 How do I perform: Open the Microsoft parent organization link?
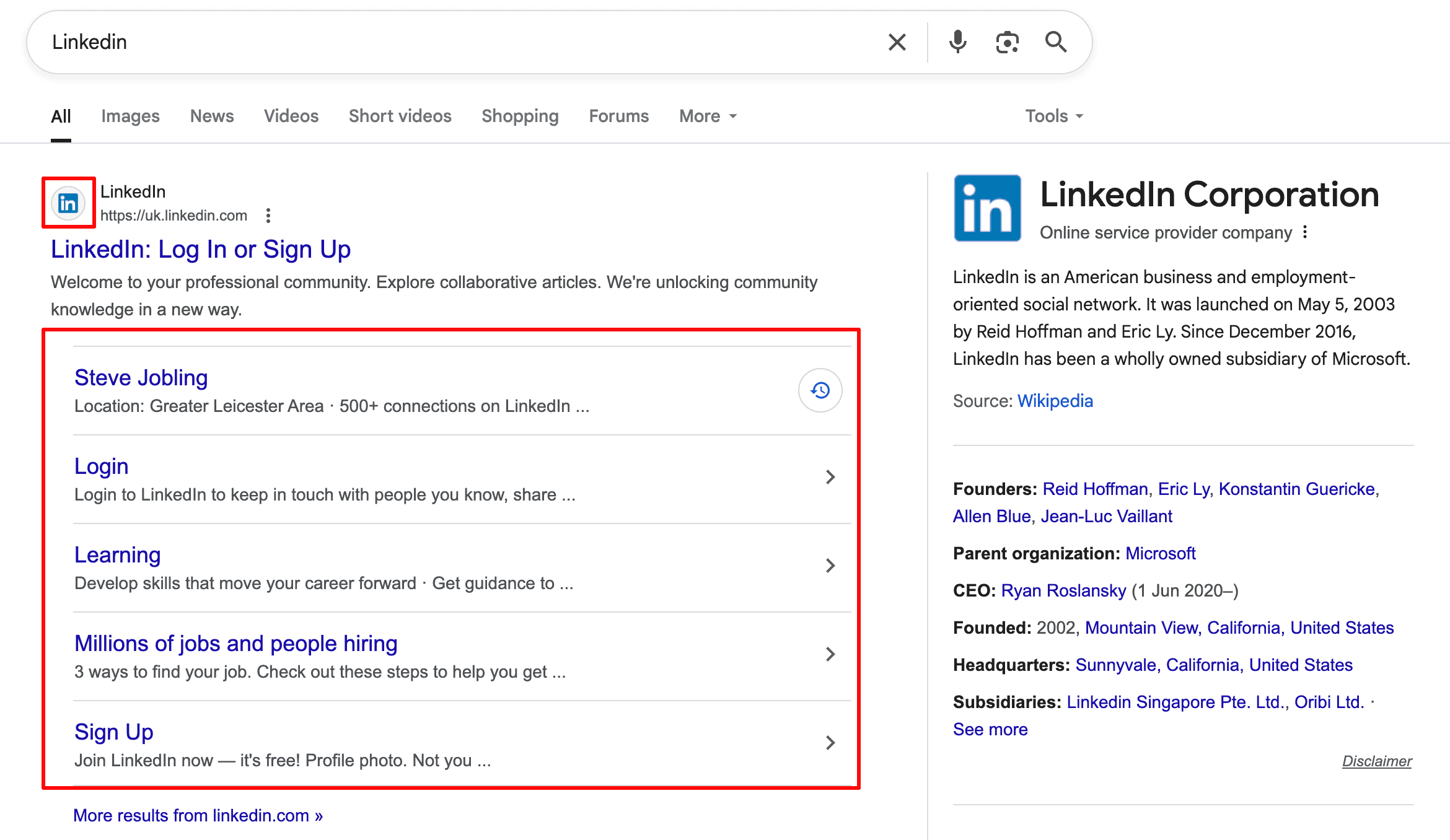pos(1161,553)
